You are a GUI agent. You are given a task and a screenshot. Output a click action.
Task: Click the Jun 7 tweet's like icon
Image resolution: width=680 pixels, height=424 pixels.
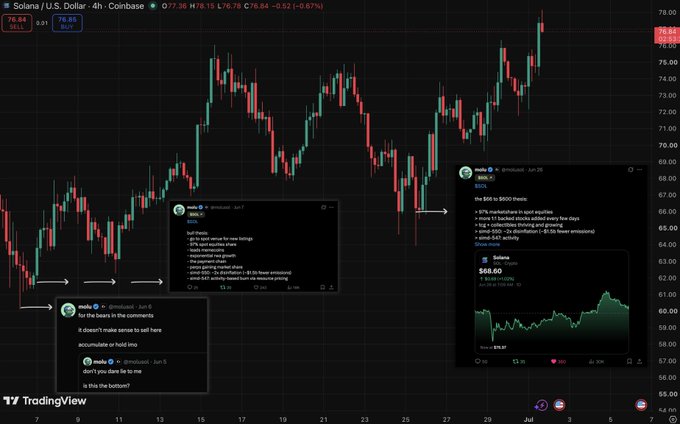click(256, 287)
